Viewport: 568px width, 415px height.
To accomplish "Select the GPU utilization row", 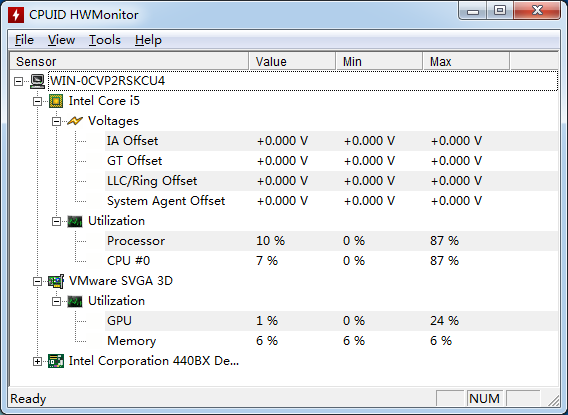I will [331, 321].
